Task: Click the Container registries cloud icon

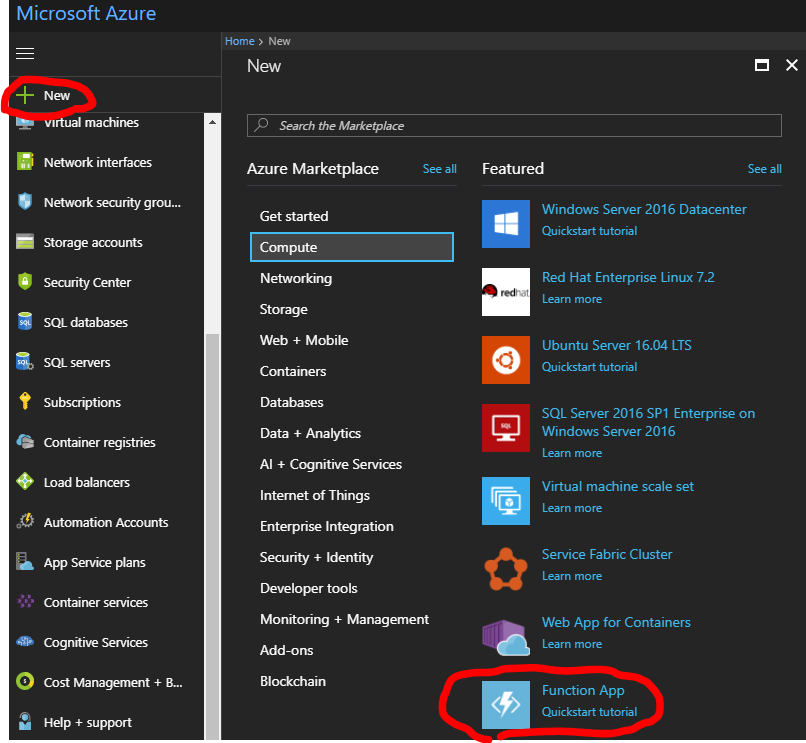Action: (25, 442)
